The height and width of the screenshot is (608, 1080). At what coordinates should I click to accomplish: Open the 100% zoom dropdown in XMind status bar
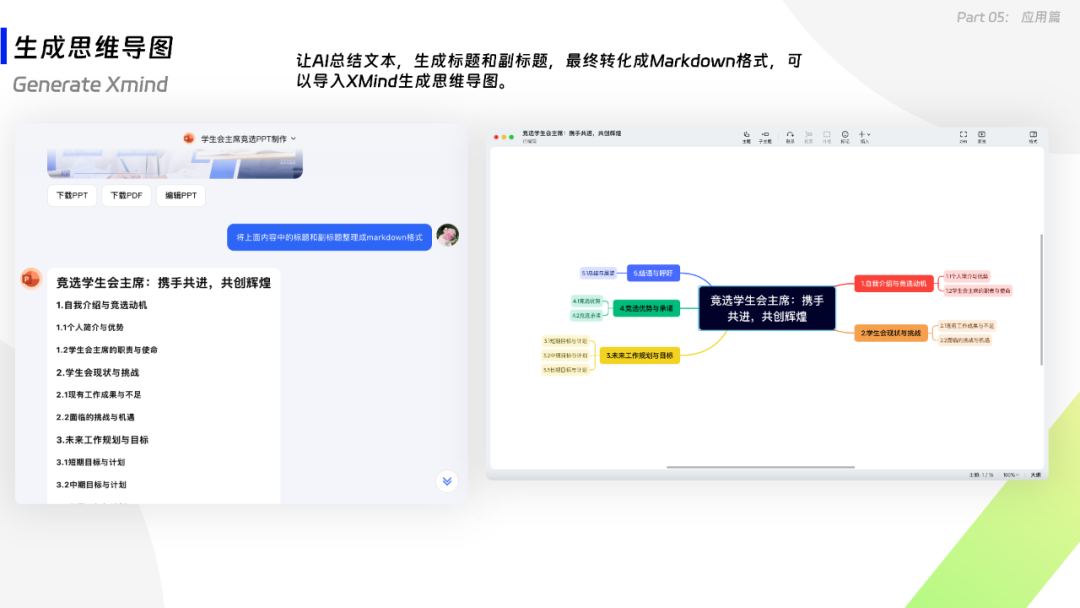pyautogui.click(x=1010, y=475)
